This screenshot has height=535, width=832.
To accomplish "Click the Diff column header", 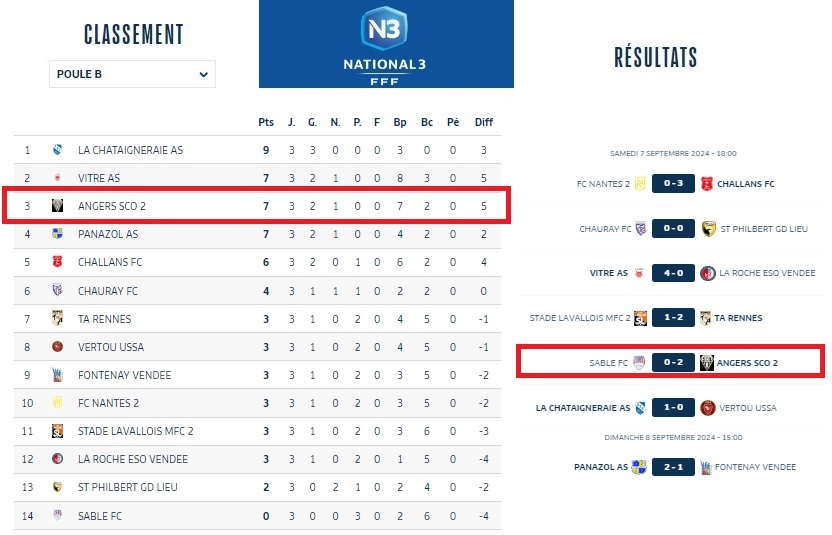I will click(484, 122).
